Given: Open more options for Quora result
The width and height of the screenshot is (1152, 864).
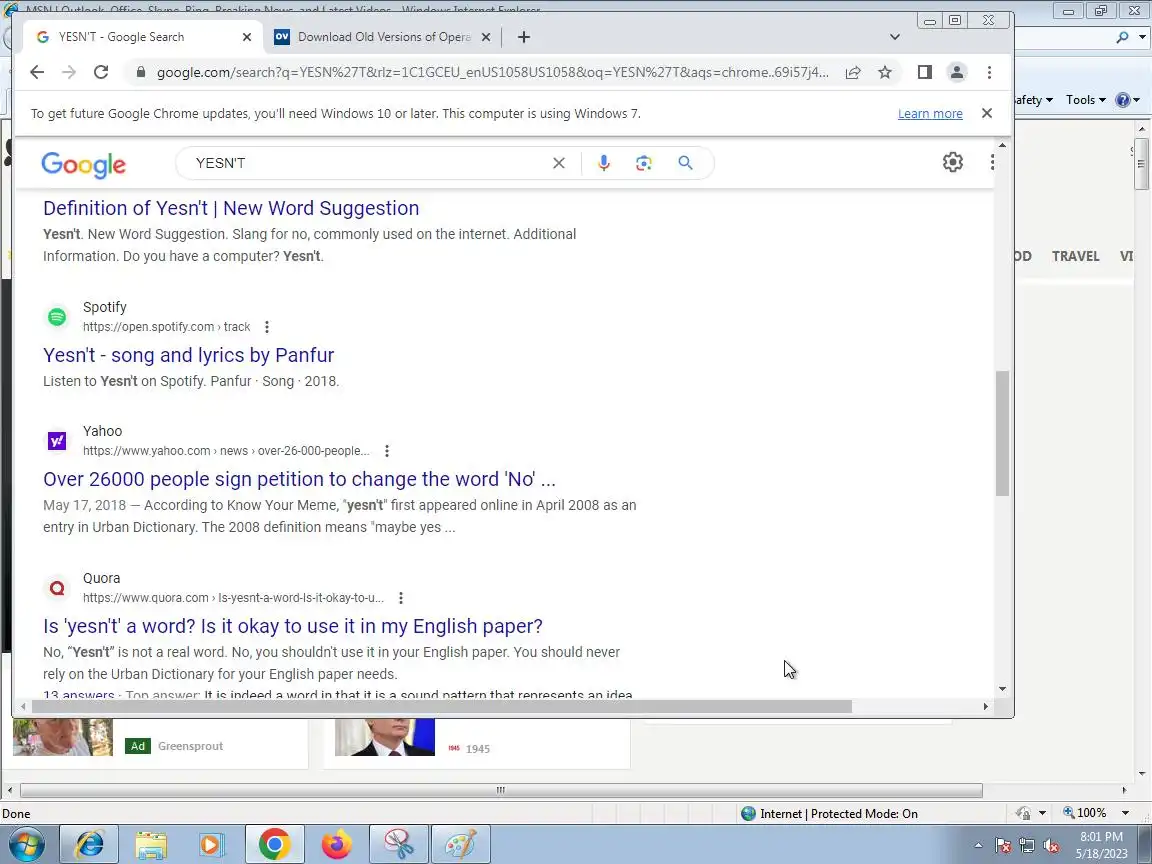Looking at the screenshot, I should [400, 598].
